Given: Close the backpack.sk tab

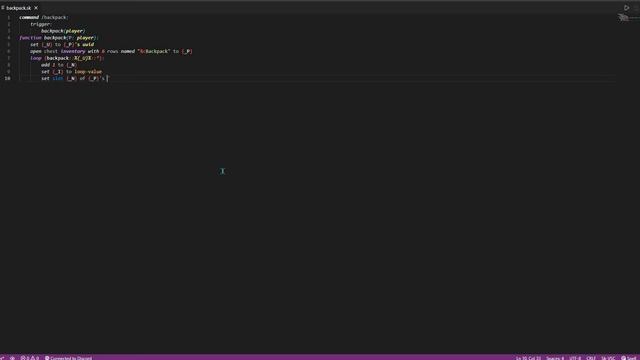Looking at the screenshot, I should point(36,8).
